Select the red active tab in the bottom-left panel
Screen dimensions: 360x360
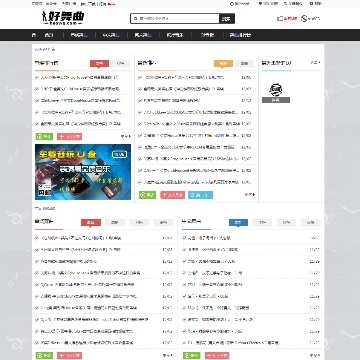coord(91,222)
